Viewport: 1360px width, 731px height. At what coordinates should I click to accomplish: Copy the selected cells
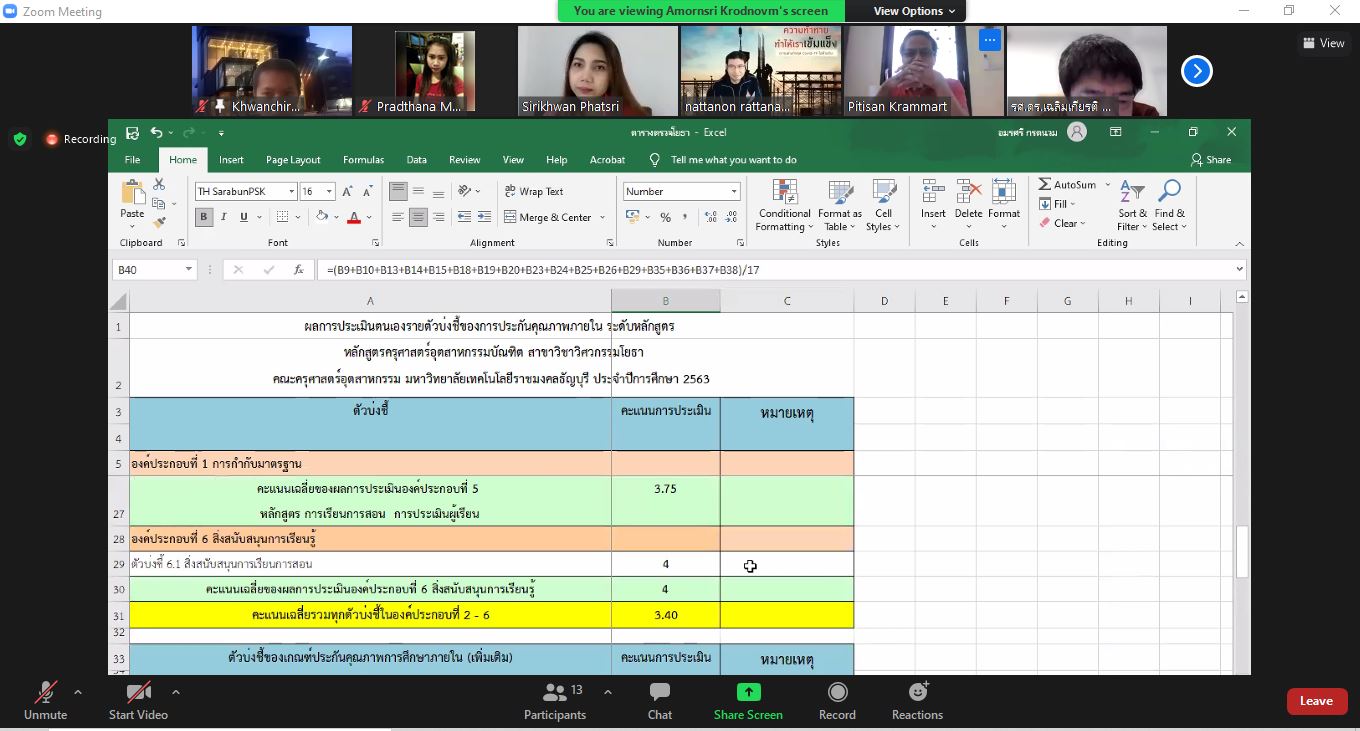tap(159, 204)
